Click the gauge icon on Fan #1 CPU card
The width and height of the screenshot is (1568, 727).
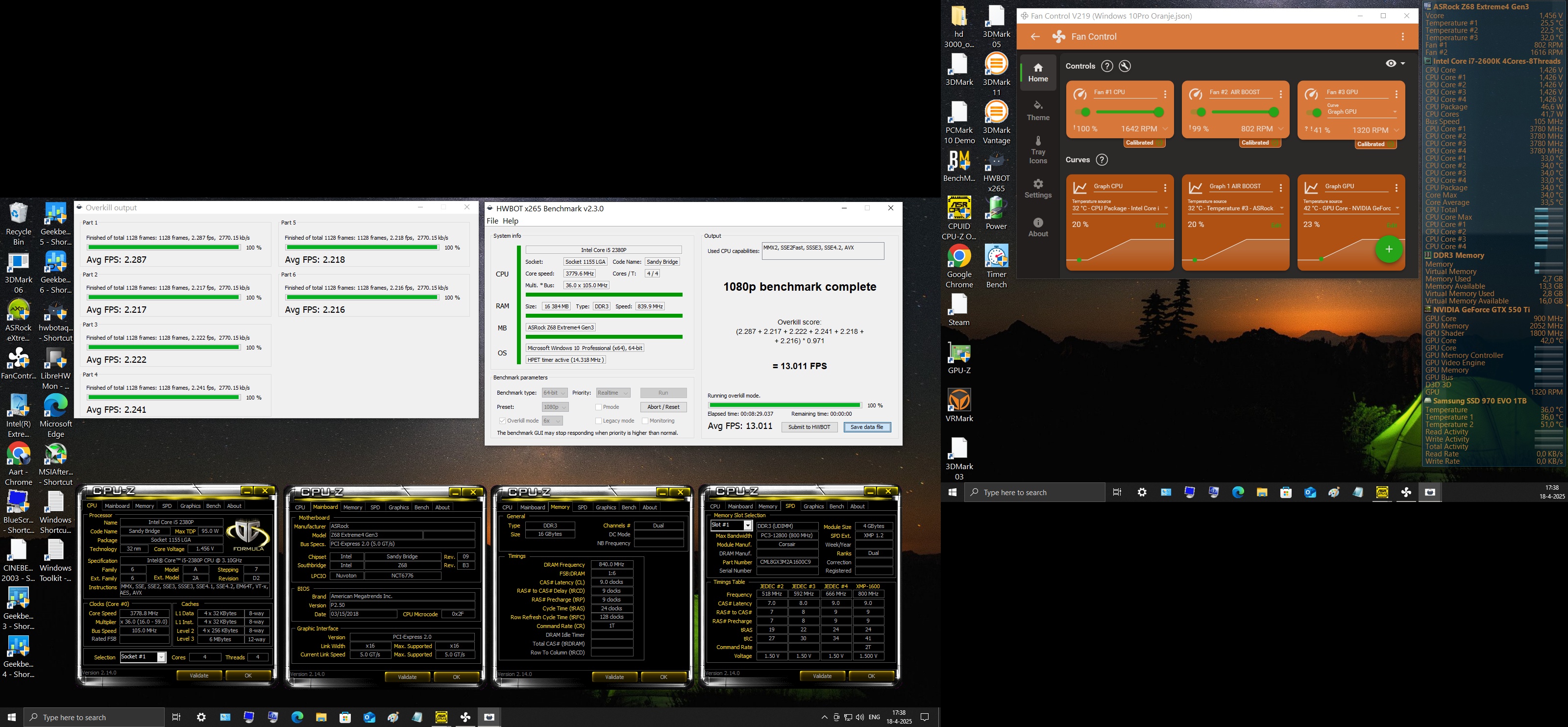pos(1080,95)
